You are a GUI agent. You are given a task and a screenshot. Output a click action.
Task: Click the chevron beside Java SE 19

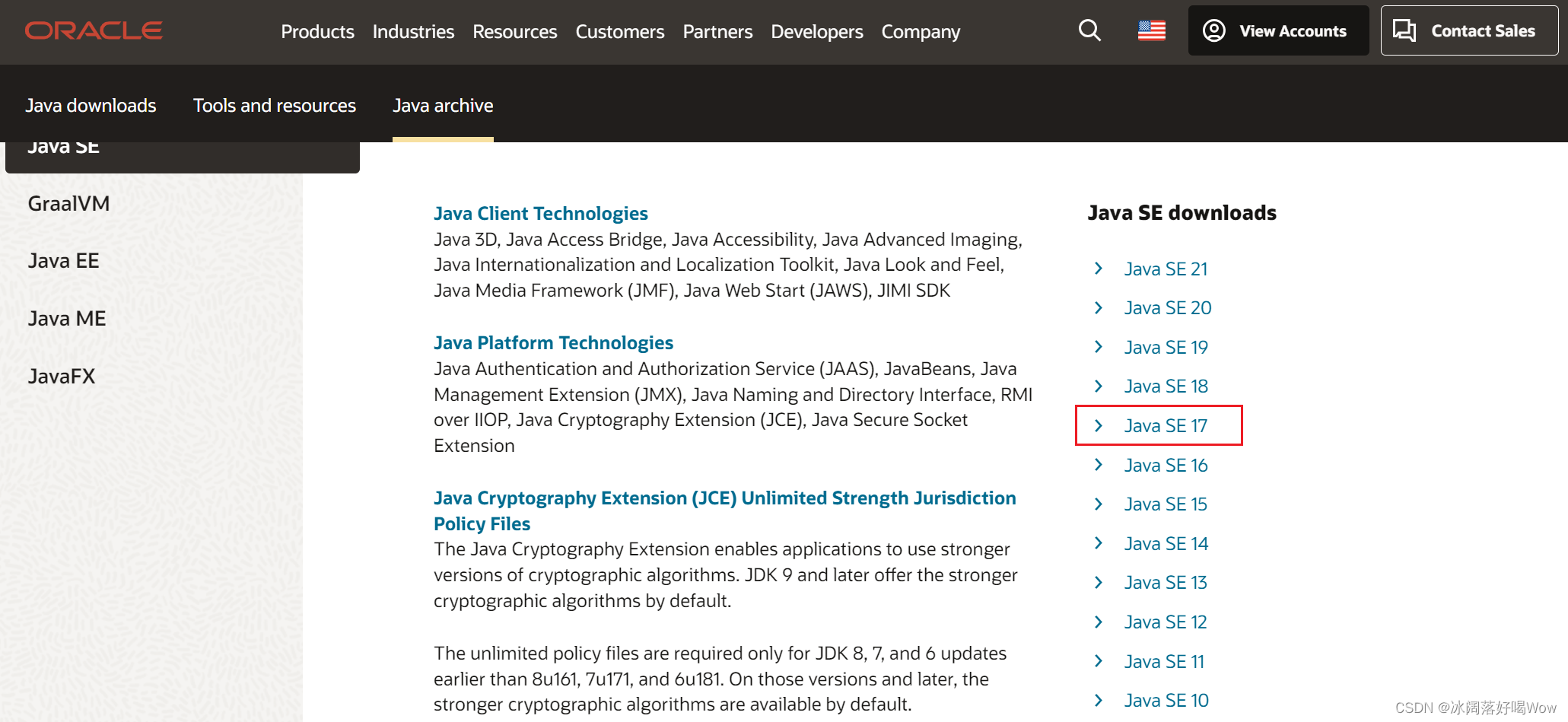pyautogui.click(x=1099, y=347)
